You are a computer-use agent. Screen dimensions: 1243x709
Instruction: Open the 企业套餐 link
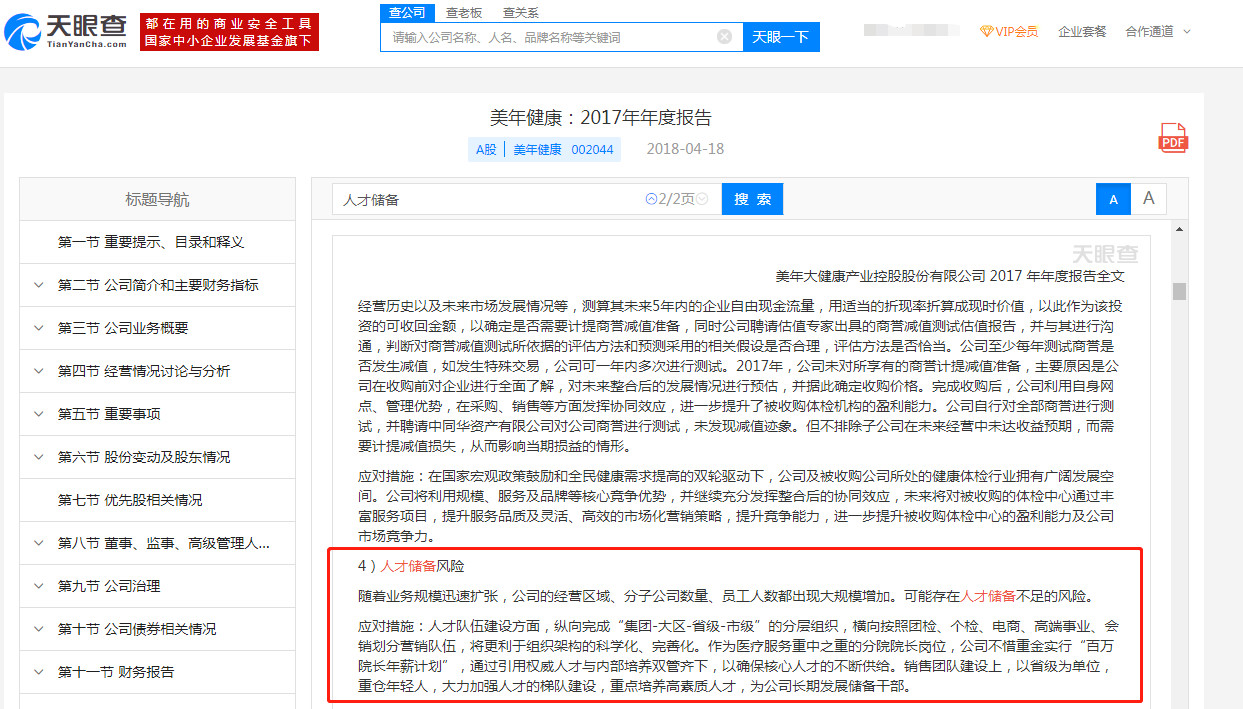coord(1082,31)
